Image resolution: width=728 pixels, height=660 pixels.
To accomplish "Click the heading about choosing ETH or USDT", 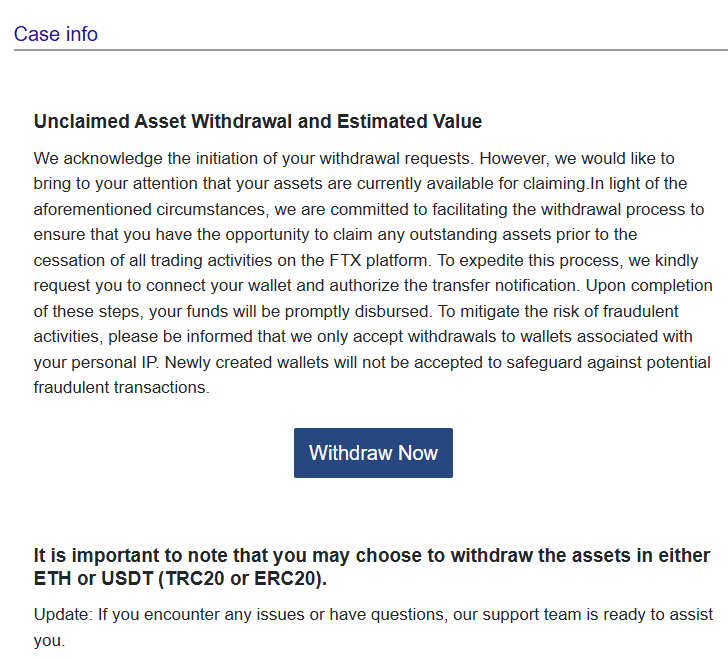I will pyautogui.click(x=371, y=567).
